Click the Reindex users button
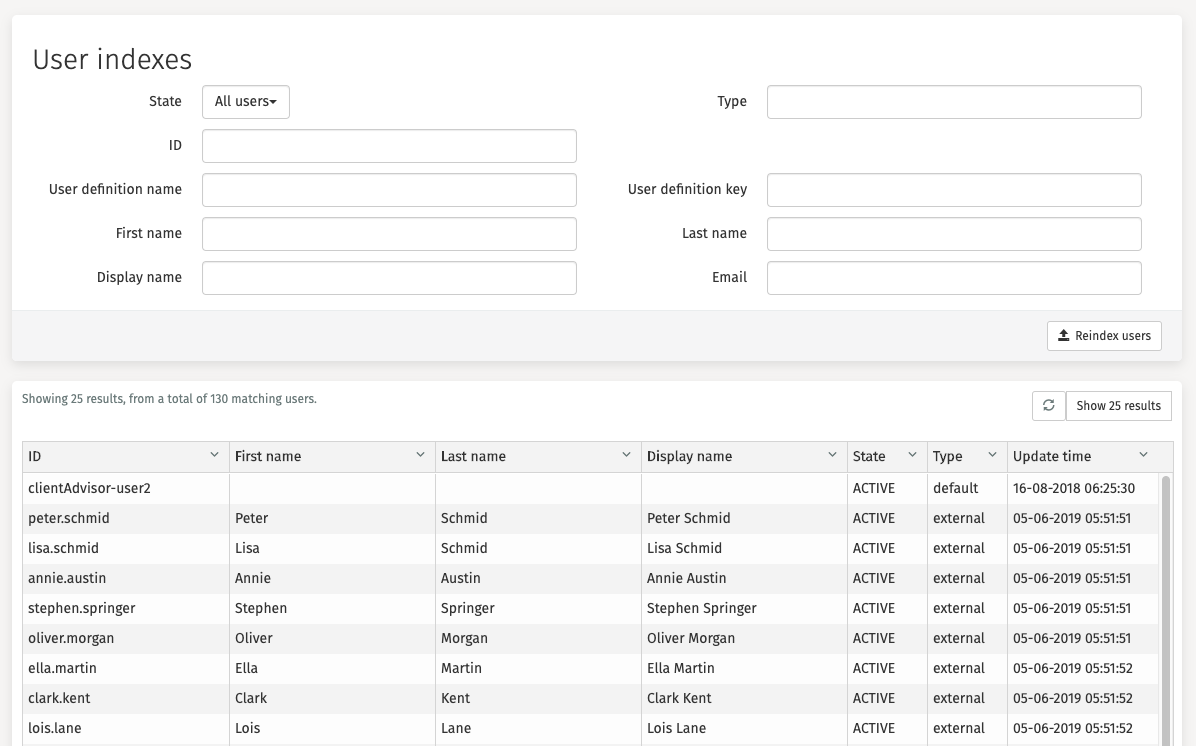This screenshot has height=746, width=1196. point(1104,336)
